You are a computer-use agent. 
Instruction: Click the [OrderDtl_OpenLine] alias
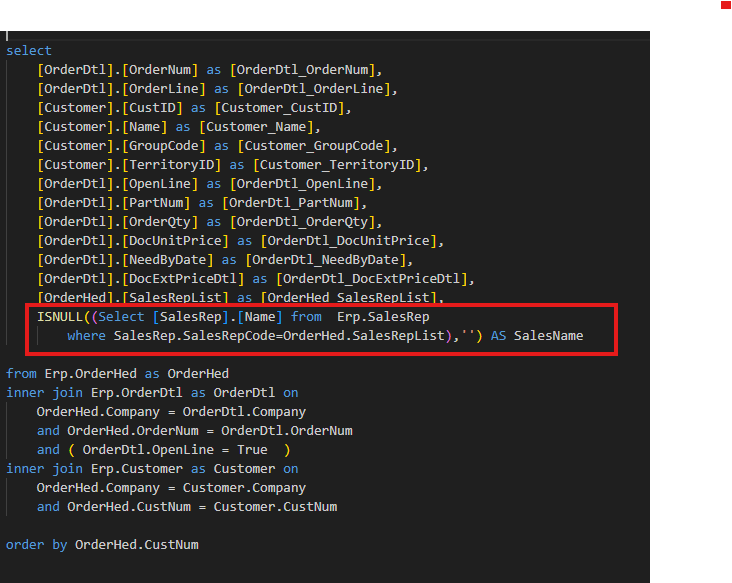[303, 184]
